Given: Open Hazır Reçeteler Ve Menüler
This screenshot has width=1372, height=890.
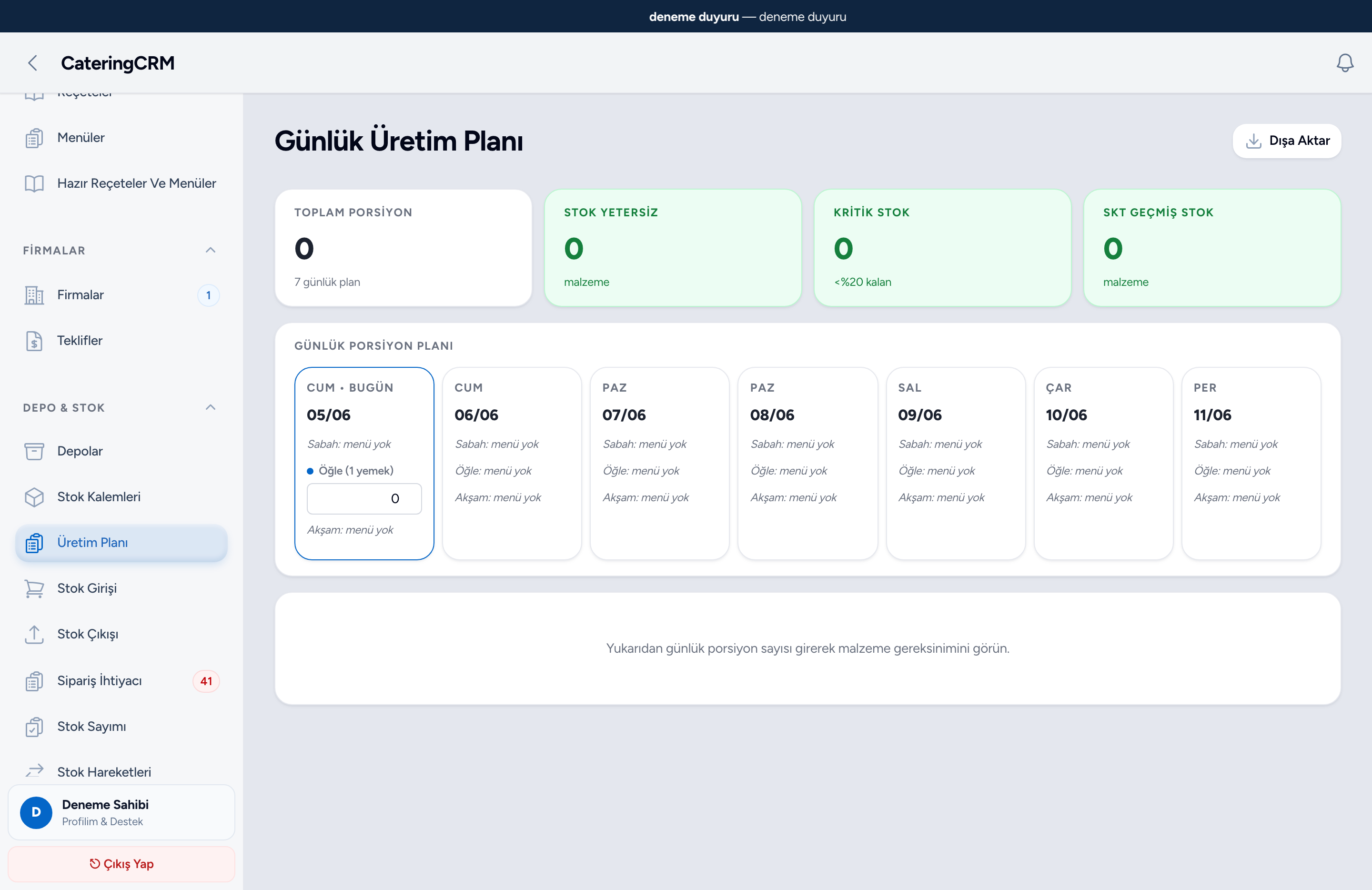Looking at the screenshot, I should pyautogui.click(x=121, y=183).
